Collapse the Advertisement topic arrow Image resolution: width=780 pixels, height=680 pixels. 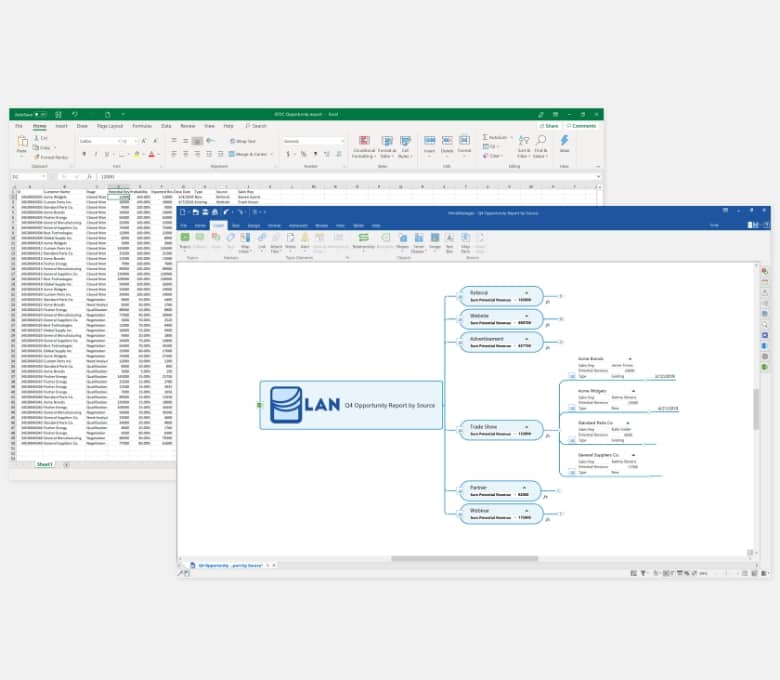click(x=526, y=339)
